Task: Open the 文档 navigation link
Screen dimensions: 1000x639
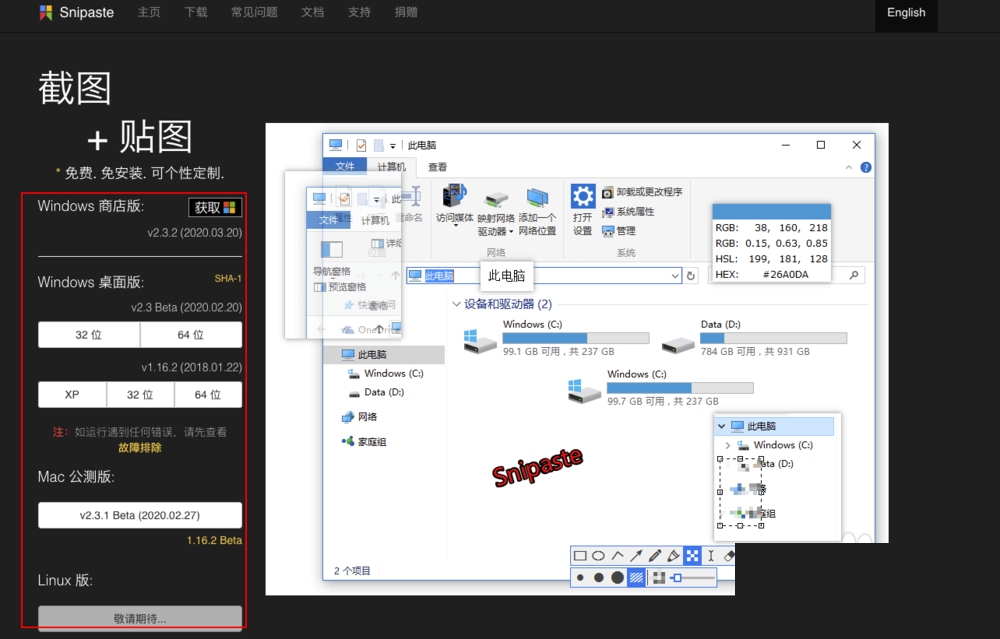Action: [312, 12]
